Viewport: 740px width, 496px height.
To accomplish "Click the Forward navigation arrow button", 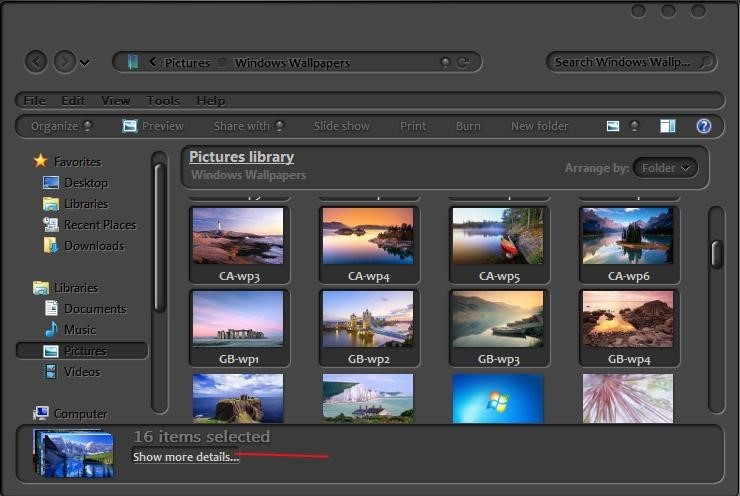I will pyautogui.click(x=64, y=62).
